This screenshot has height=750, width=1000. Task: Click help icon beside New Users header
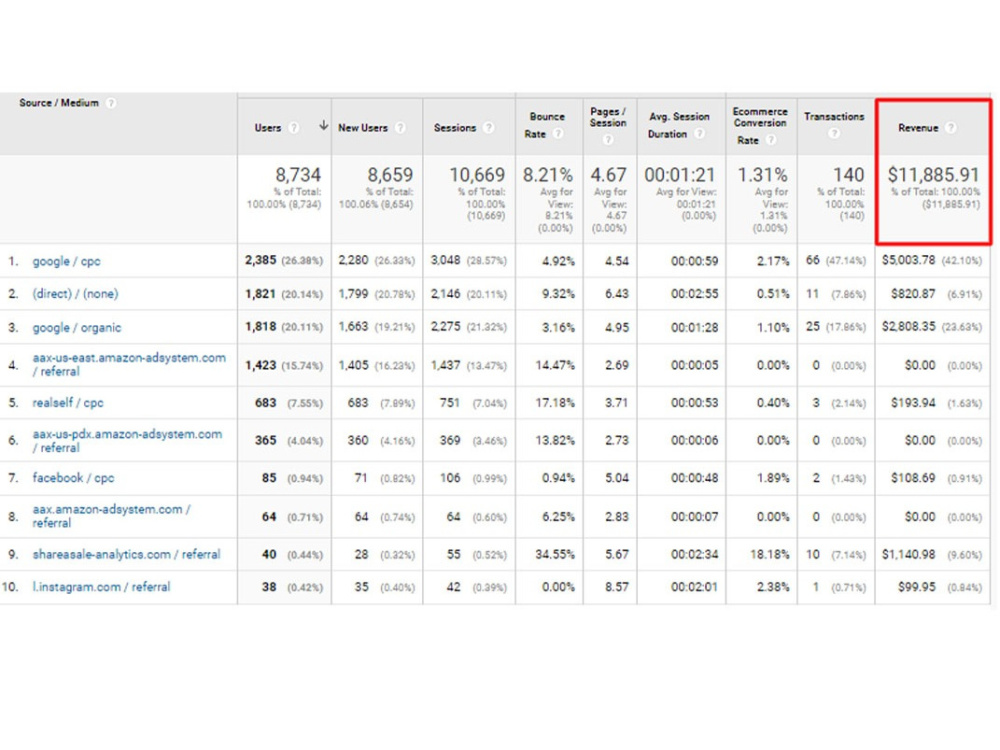point(400,128)
